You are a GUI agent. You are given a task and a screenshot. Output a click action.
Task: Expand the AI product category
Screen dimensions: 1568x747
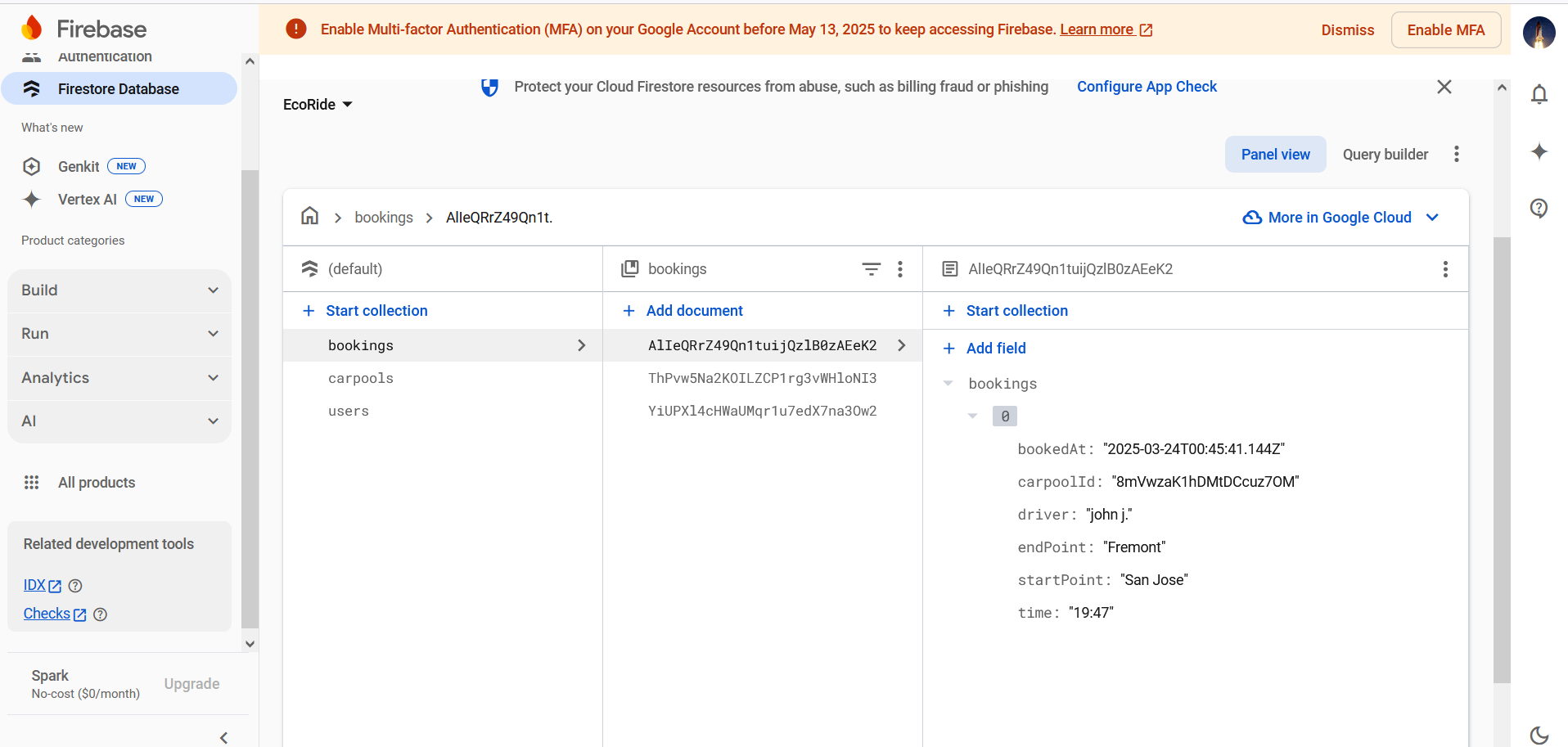pyautogui.click(x=119, y=421)
